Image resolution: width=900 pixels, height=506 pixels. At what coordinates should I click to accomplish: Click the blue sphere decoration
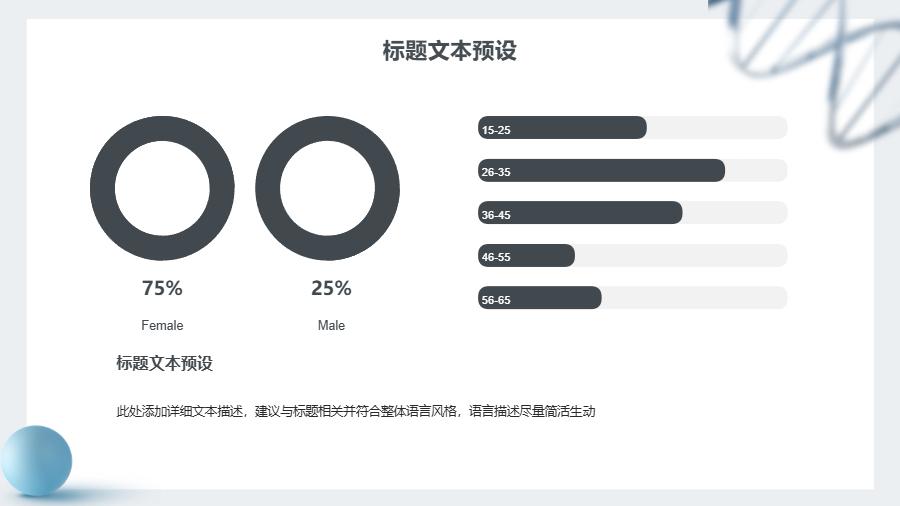click(x=36, y=461)
